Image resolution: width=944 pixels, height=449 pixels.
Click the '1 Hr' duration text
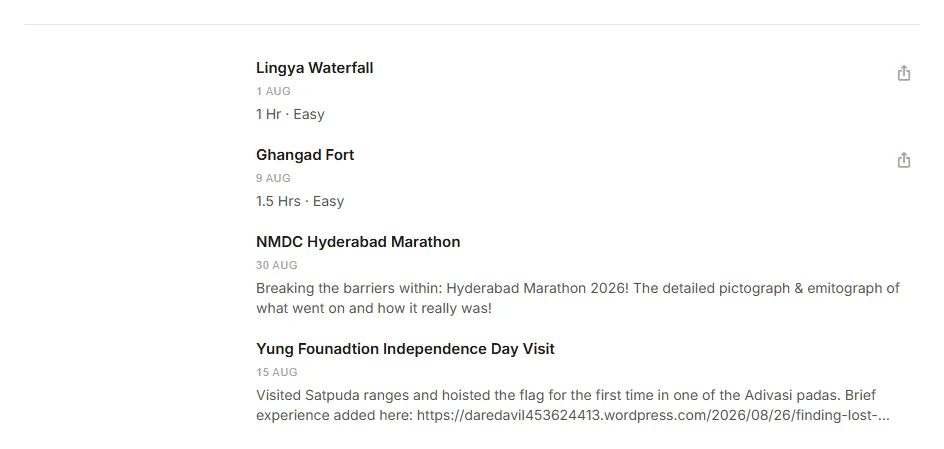(x=269, y=114)
